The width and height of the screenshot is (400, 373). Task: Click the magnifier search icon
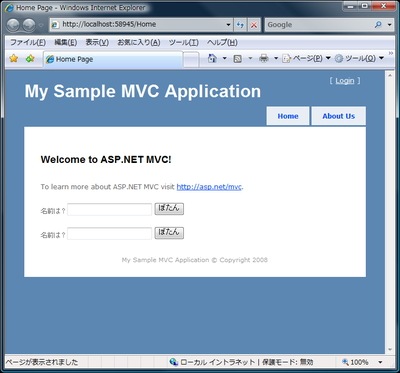[x=378, y=25]
